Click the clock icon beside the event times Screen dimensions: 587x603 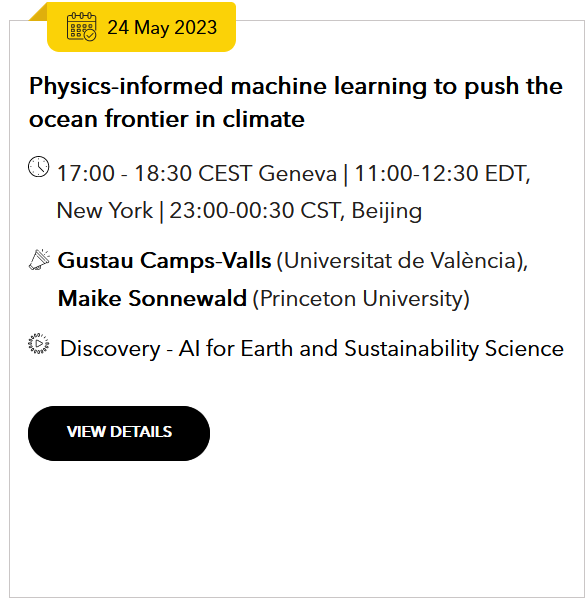(39, 167)
